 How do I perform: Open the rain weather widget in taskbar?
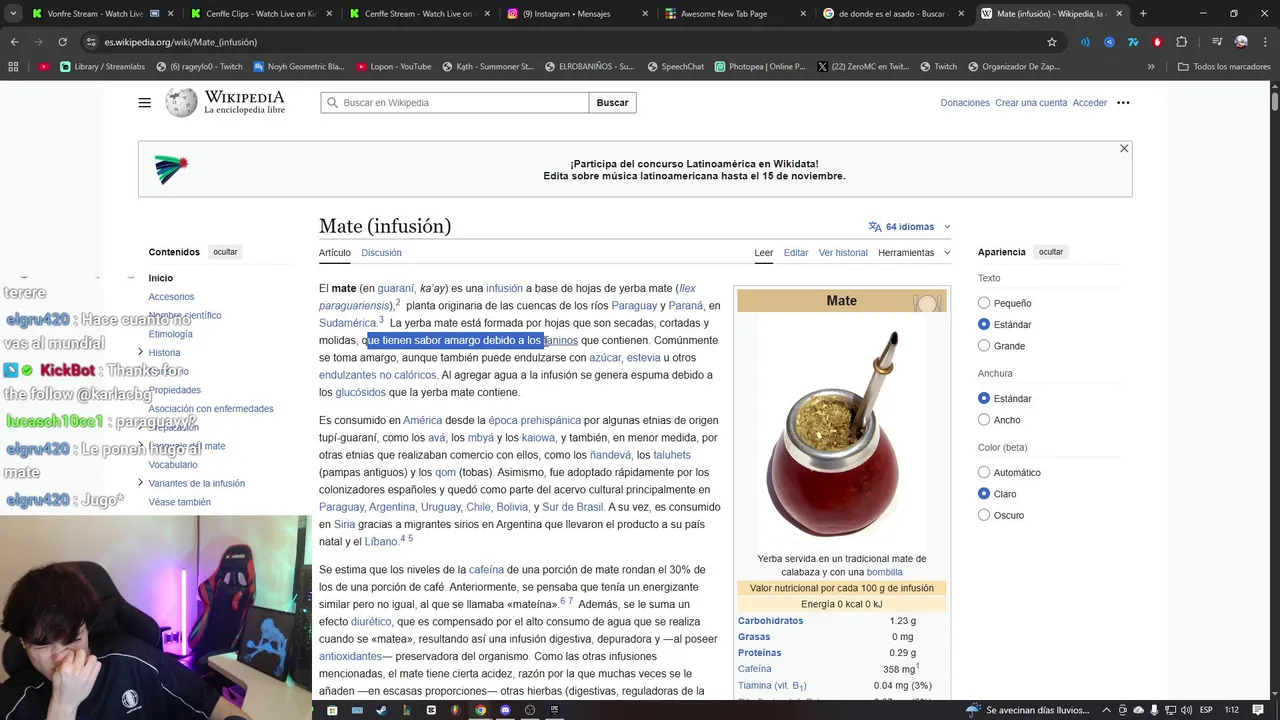(1027, 710)
